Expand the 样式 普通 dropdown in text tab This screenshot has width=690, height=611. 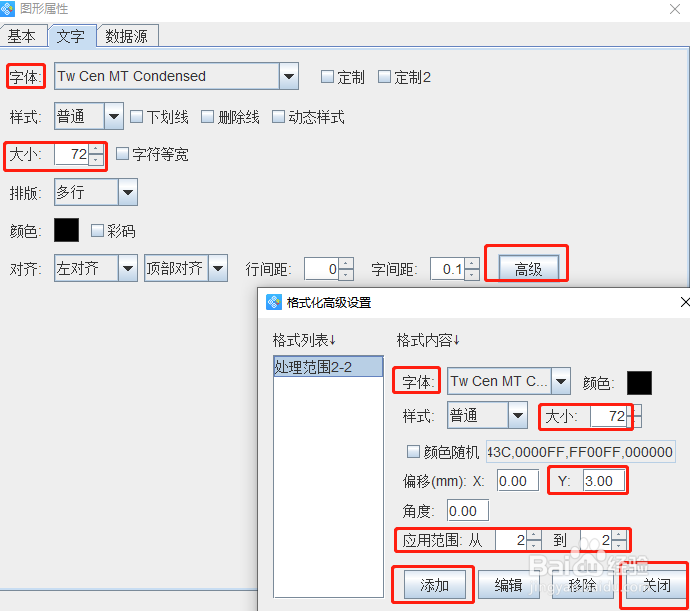[x=114, y=116]
